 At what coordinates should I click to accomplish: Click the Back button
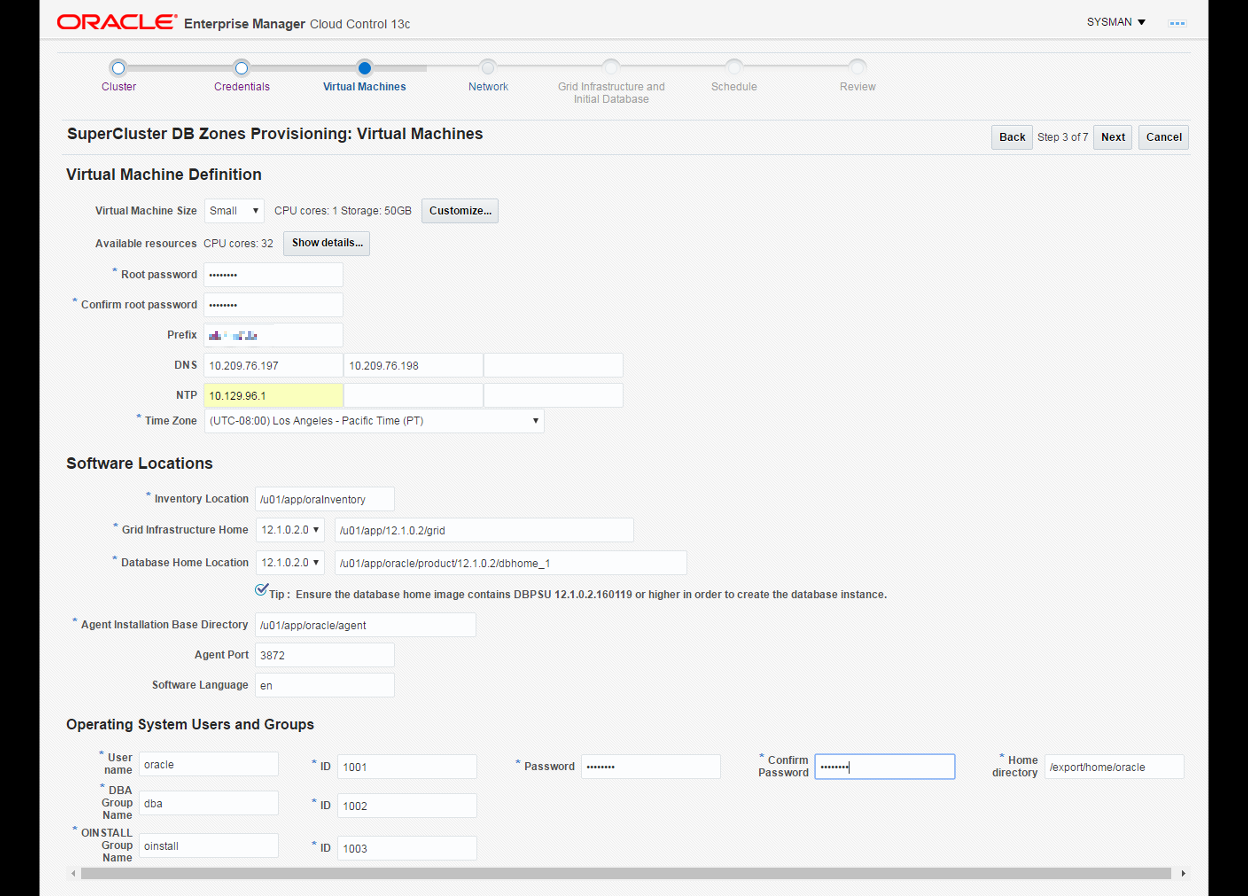click(1012, 137)
